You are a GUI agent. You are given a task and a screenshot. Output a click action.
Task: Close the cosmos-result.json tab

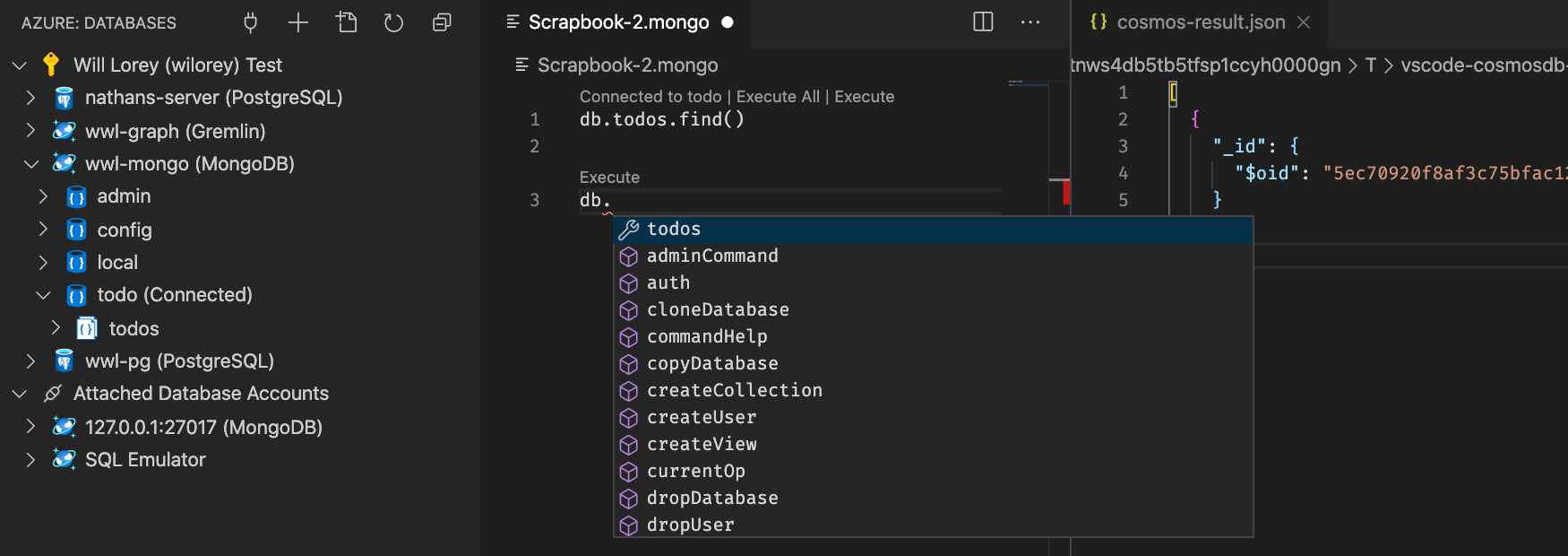tap(1304, 22)
